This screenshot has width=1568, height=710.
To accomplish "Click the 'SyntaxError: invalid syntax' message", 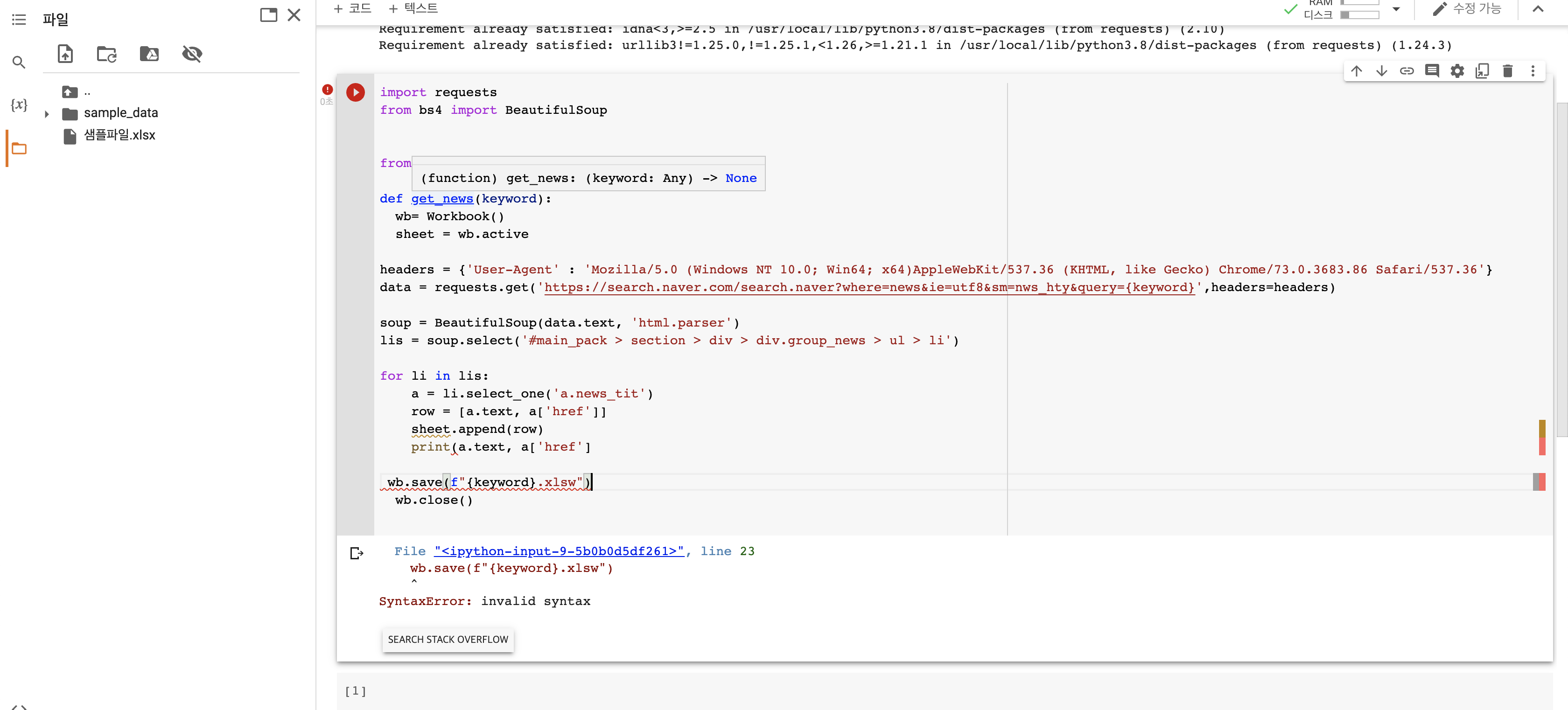I will [484, 601].
